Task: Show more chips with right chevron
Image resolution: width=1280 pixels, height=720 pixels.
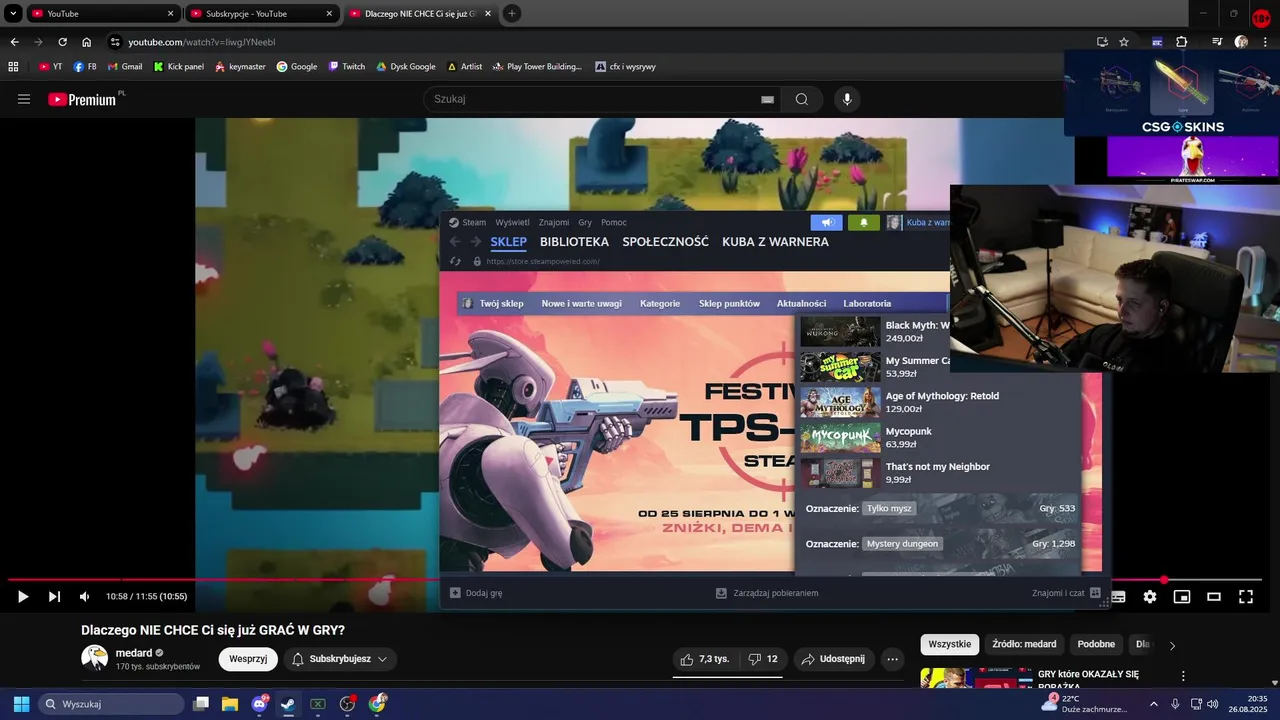Action: pos(1172,645)
